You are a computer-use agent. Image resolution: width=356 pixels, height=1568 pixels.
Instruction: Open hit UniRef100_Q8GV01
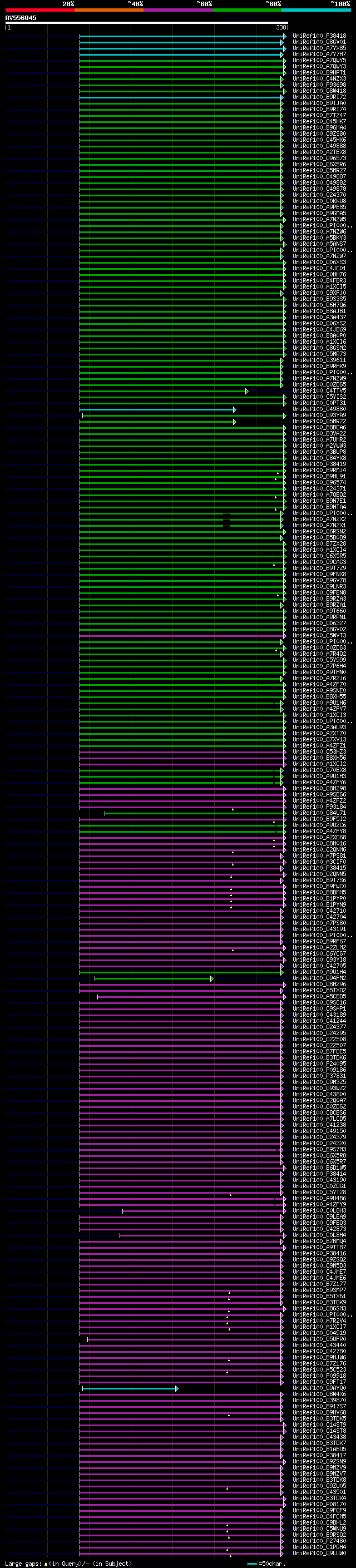pyautogui.click(x=319, y=42)
